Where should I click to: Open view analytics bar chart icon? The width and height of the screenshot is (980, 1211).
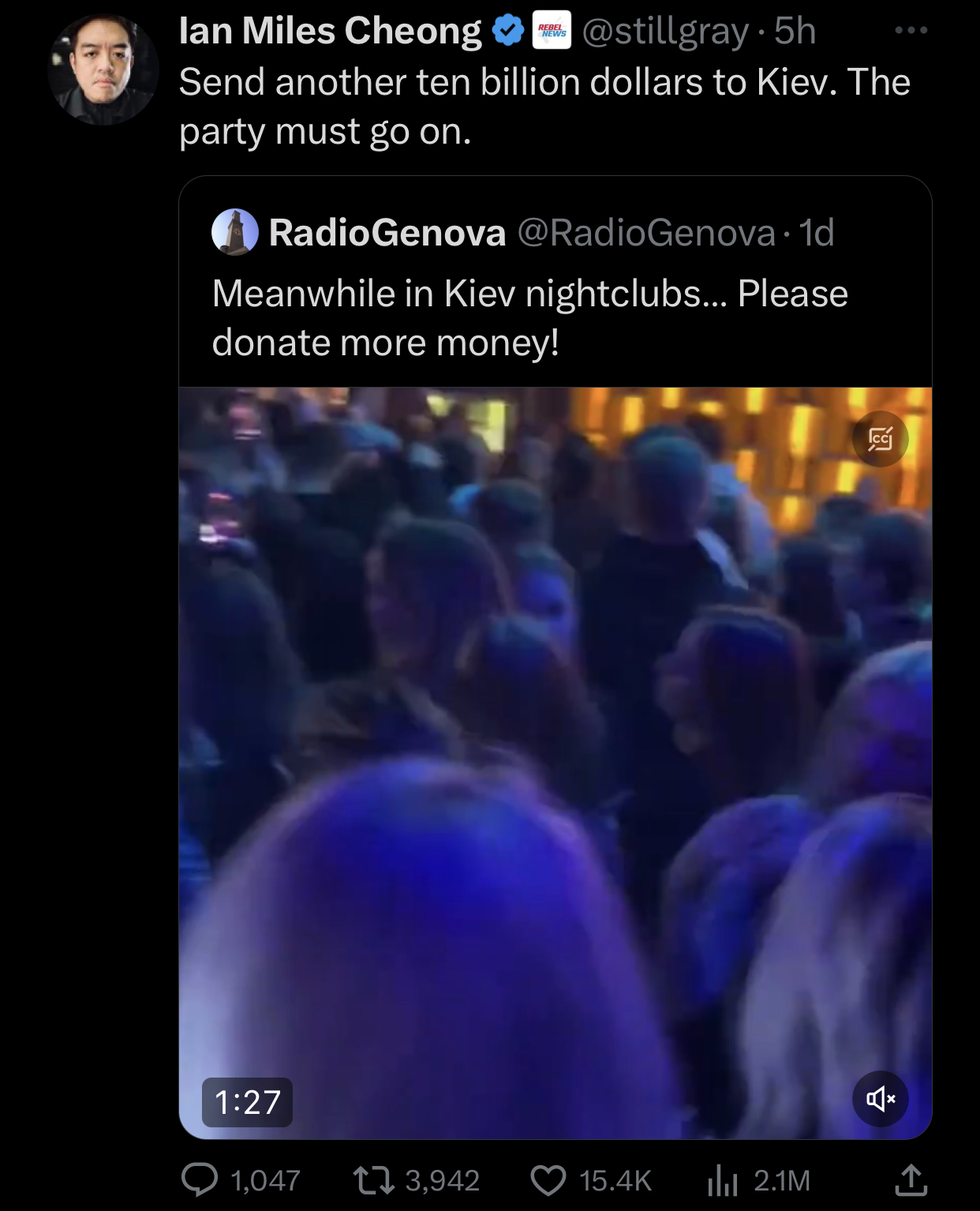[x=723, y=1180]
